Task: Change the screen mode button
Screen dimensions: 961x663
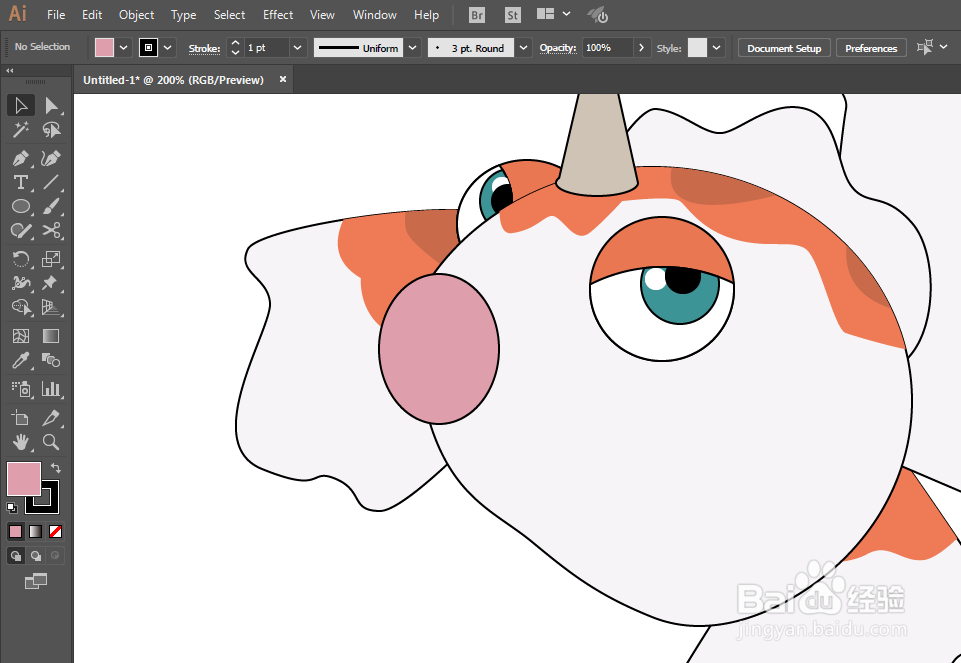Action: (x=36, y=581)
